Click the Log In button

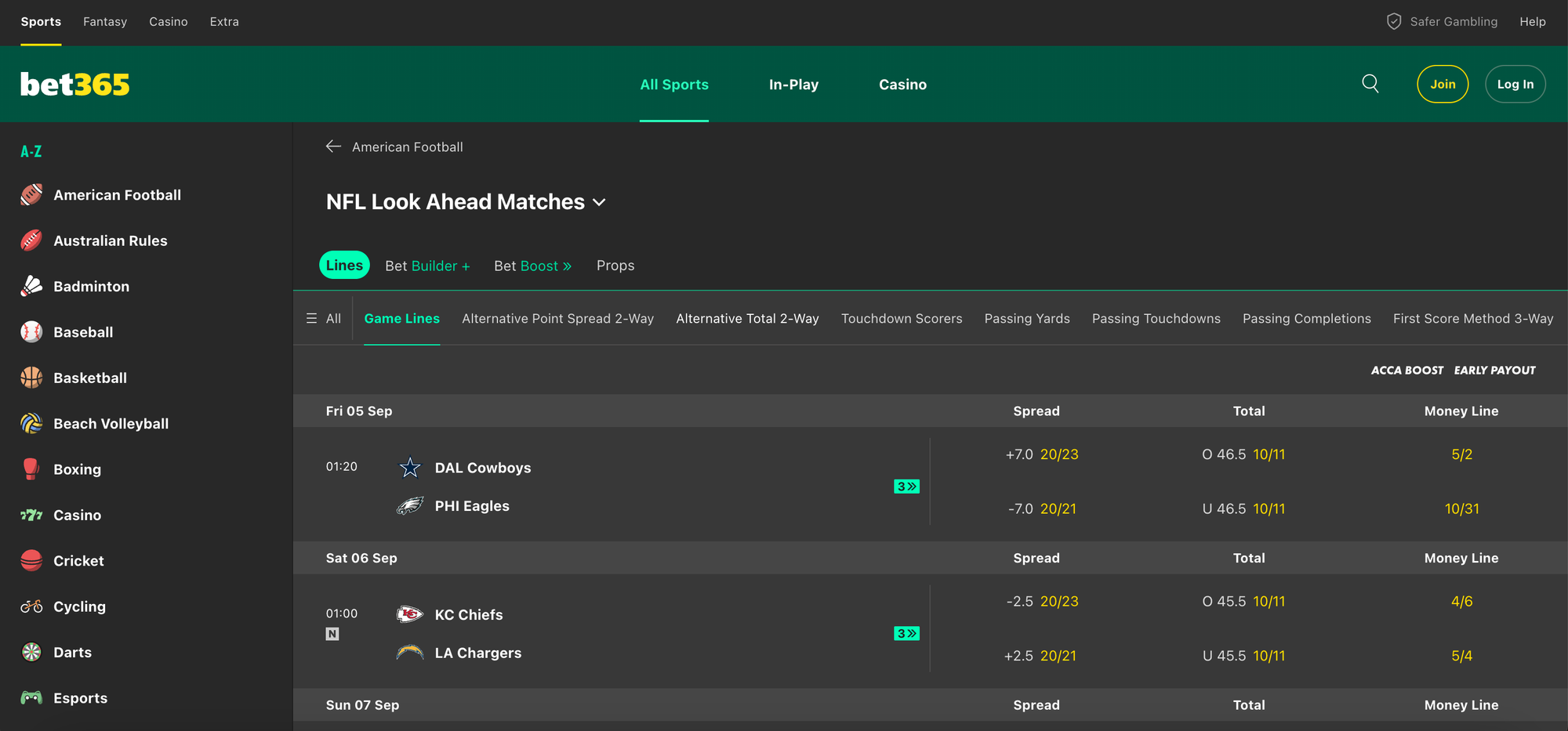[1515, 84]
